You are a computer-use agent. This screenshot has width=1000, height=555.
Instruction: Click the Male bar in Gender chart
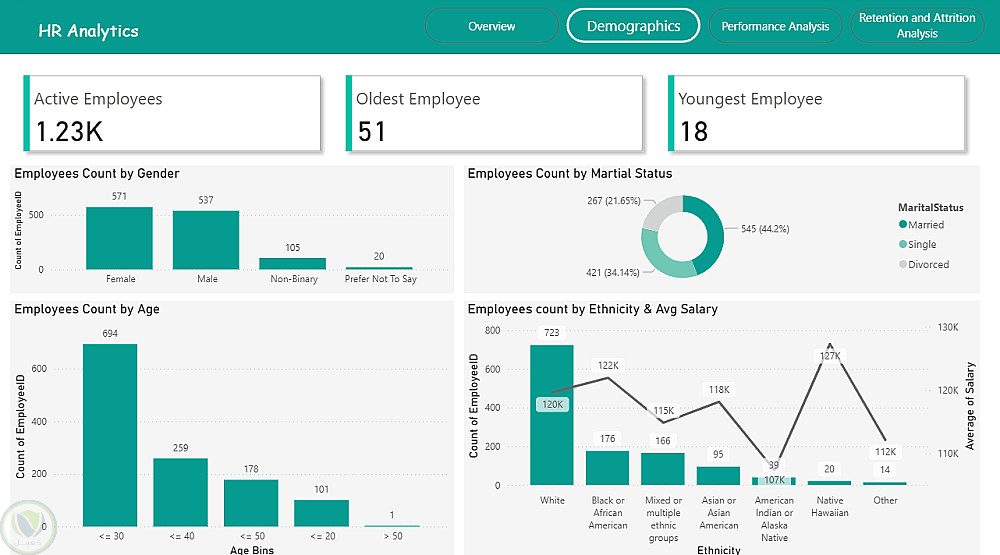click(x=206, y=240)
